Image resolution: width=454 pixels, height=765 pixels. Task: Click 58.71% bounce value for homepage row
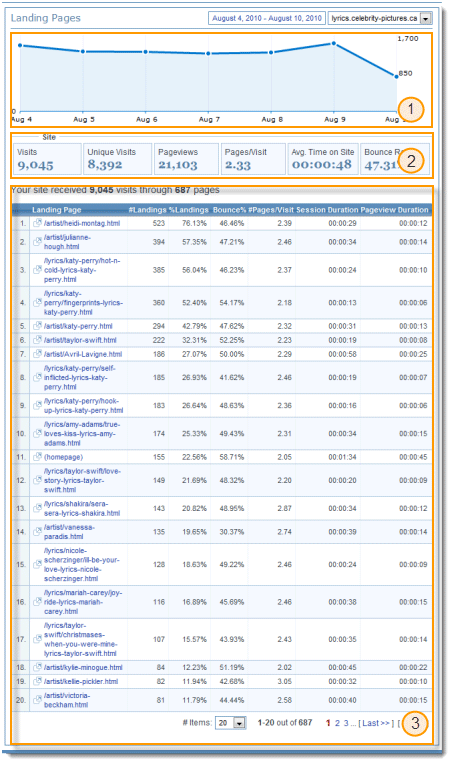[x=232, y=457]
